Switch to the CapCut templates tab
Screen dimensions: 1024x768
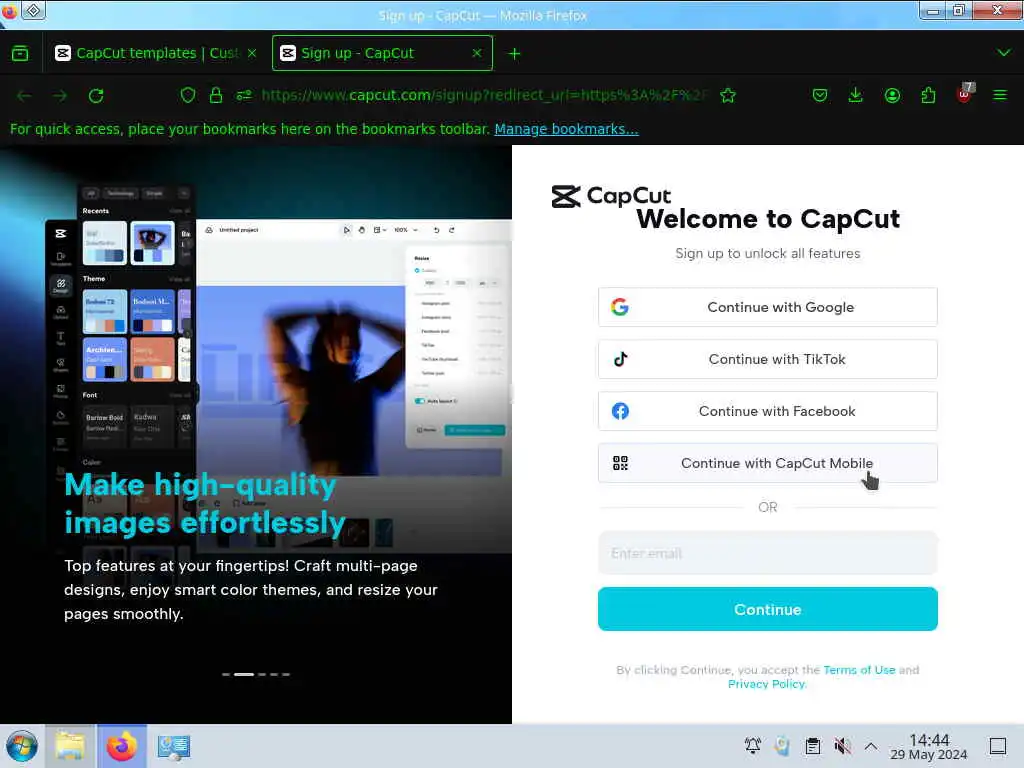click(x=156, y=53)
